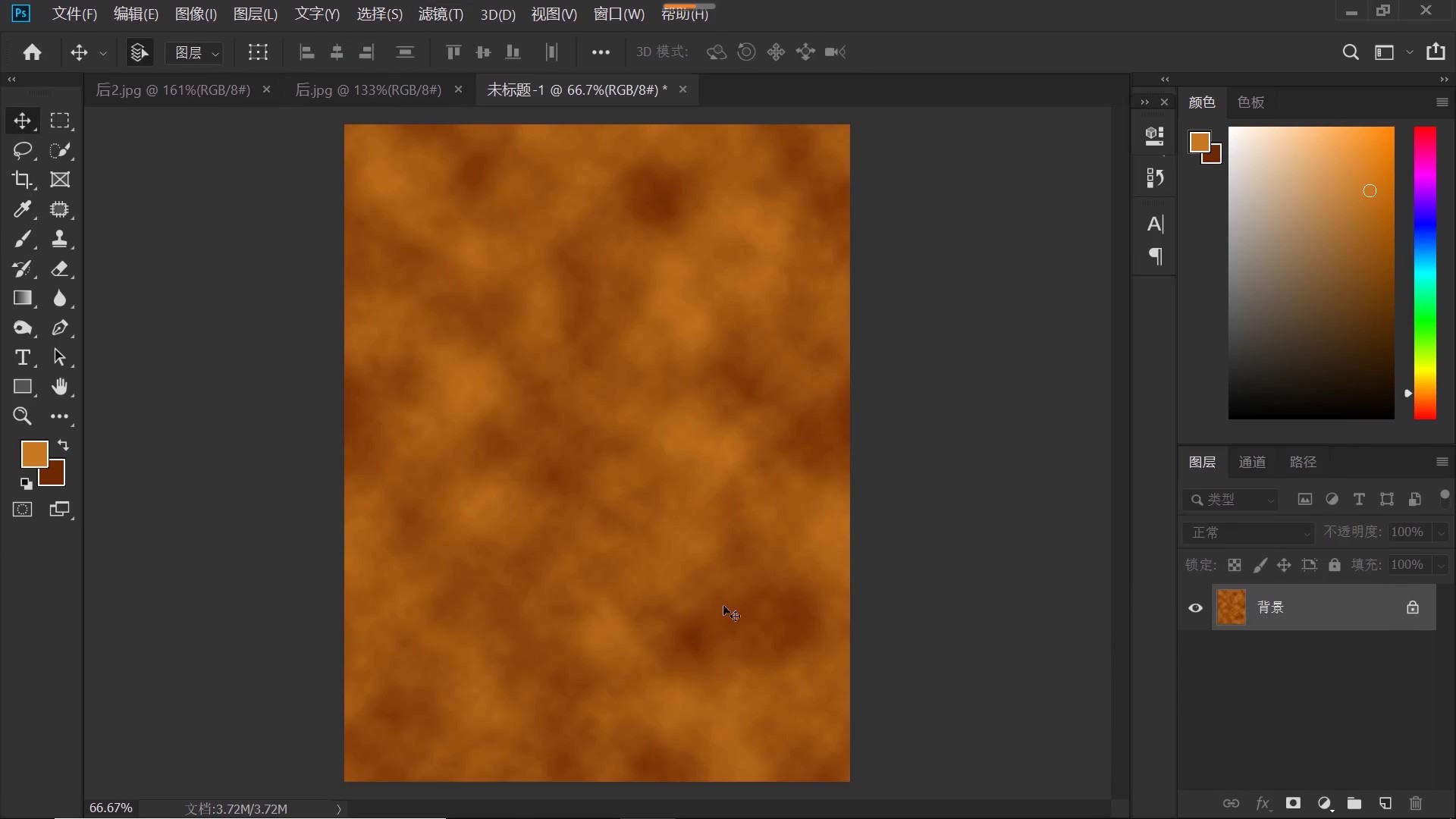Image resolution: width=1456 pixels, height=819 pixels.
Task: Switch to the 后.jpg document tab
Action: (368, 89)
